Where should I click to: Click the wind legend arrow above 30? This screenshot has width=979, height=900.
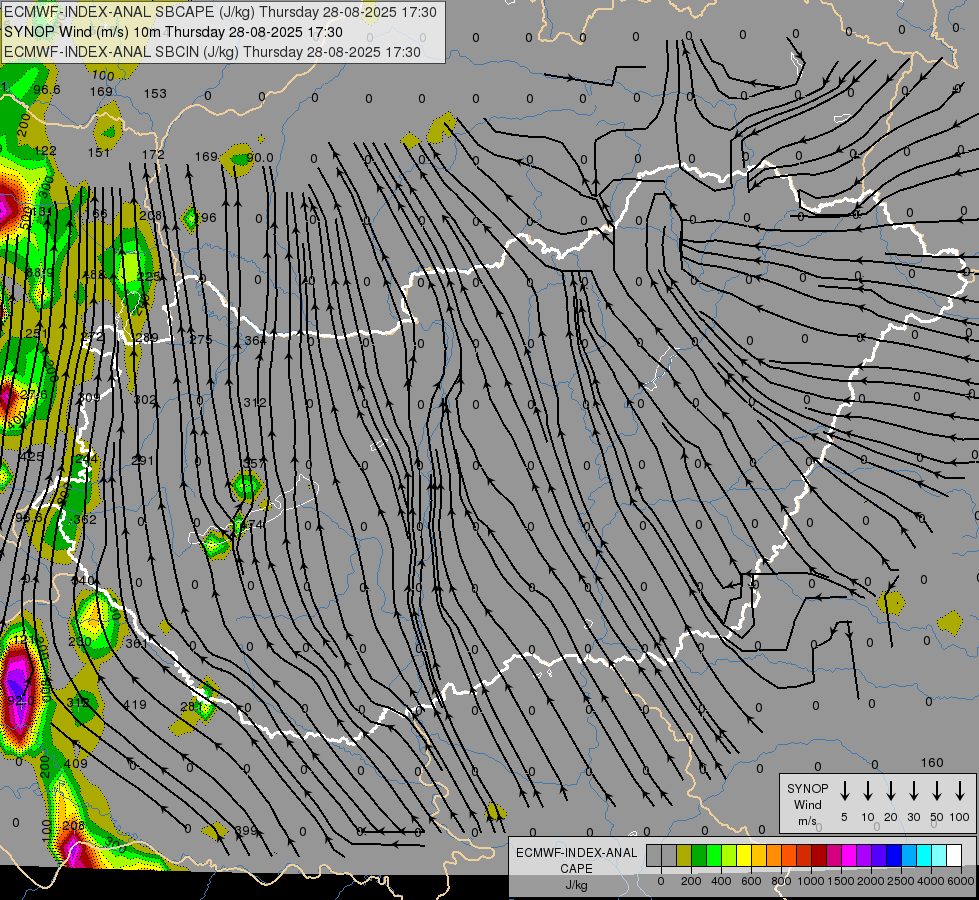point(913,791)
